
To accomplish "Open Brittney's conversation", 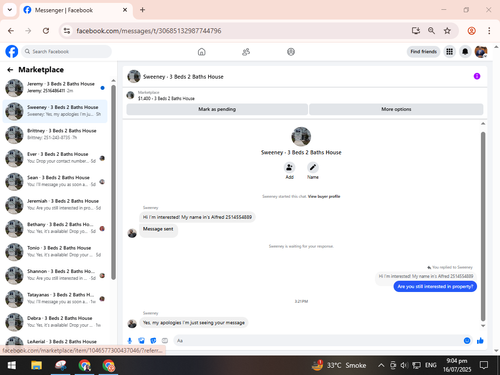I will coord(55,134).
